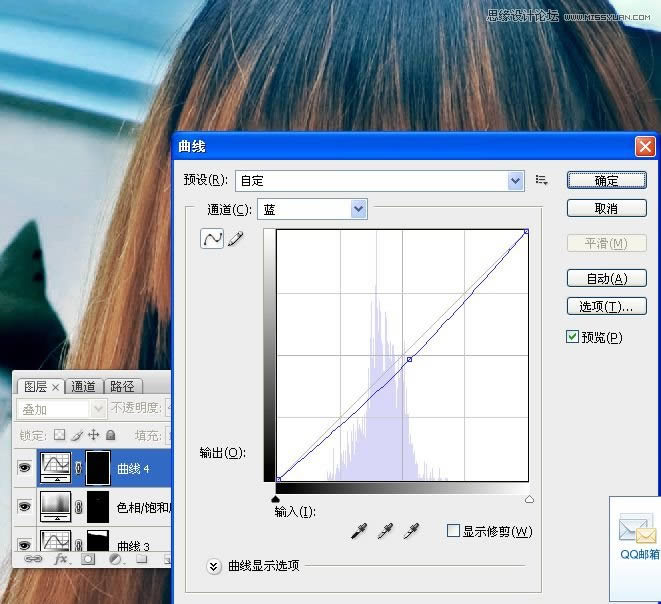The height and width of the screenshot is (604, 661).
Task: Open the preset options menu icon
Action: (541, 180)
